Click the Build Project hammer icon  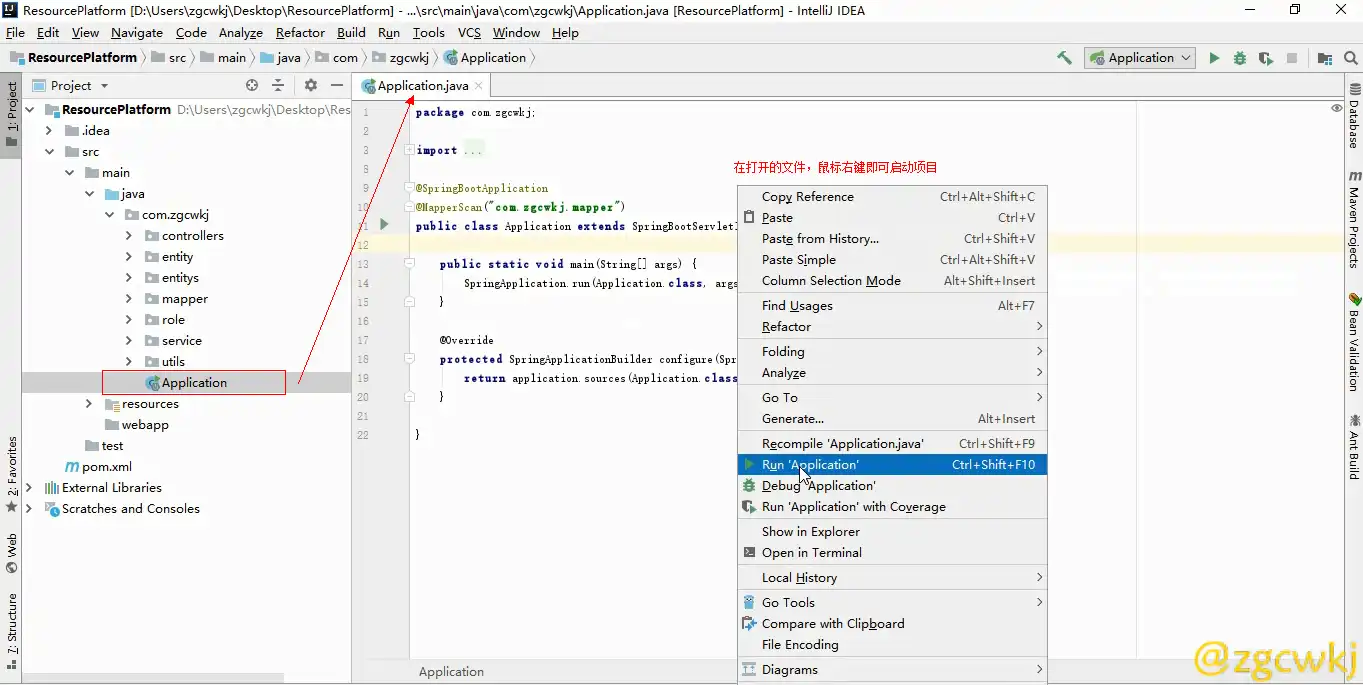tap(1064, 58)
